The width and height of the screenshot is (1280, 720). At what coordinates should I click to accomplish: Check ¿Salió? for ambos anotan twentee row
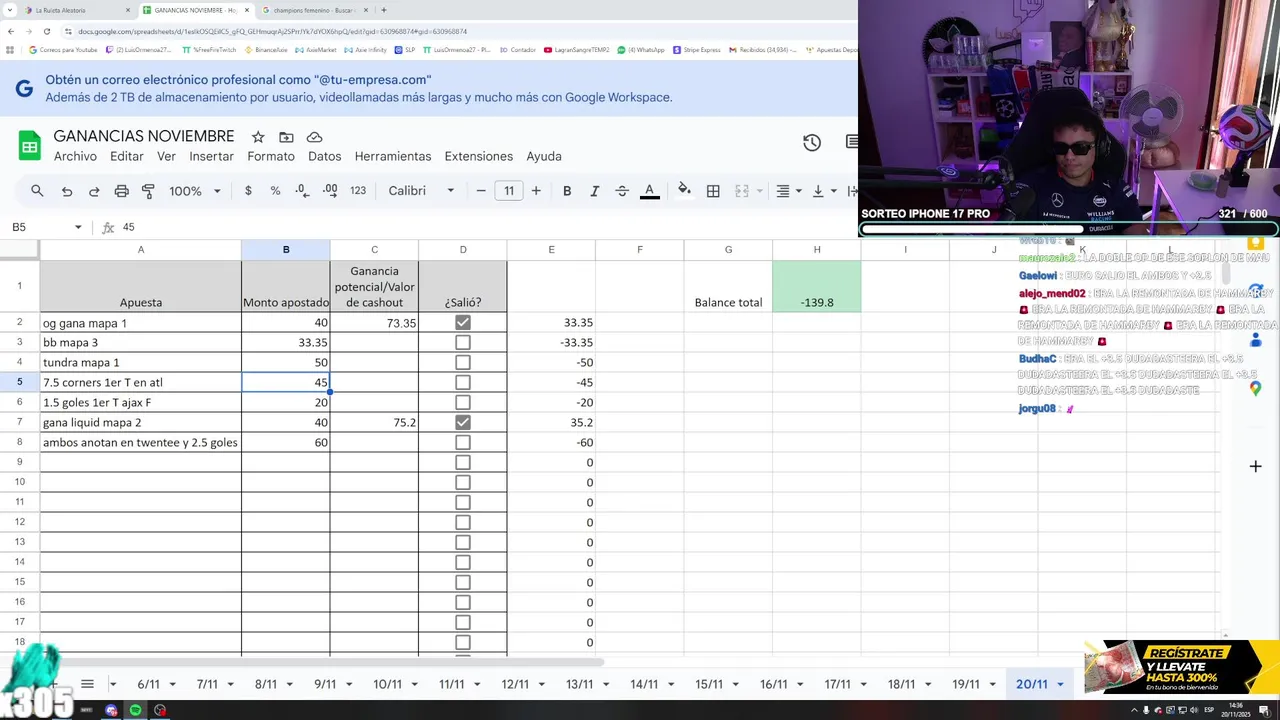[x=462, y=442]
